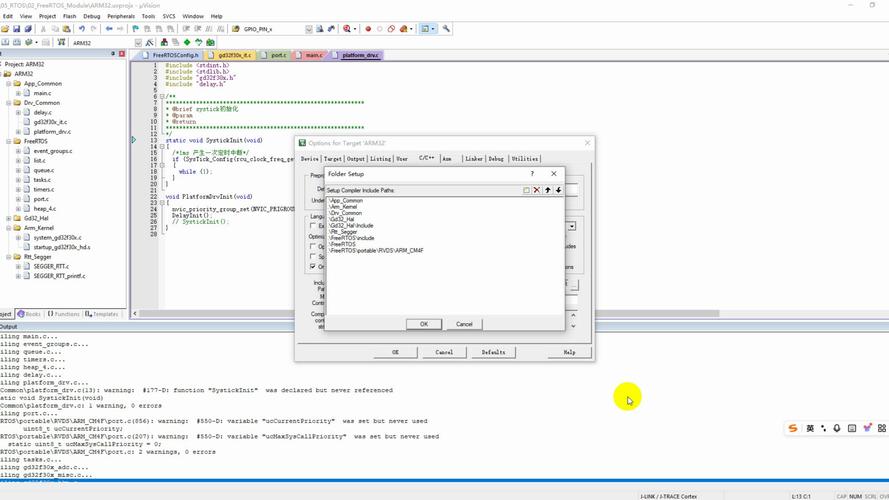Viewport: 889px width, 500px height.
Task: Select heap_4.c in project tree
Action: click(x=45, y=209)
